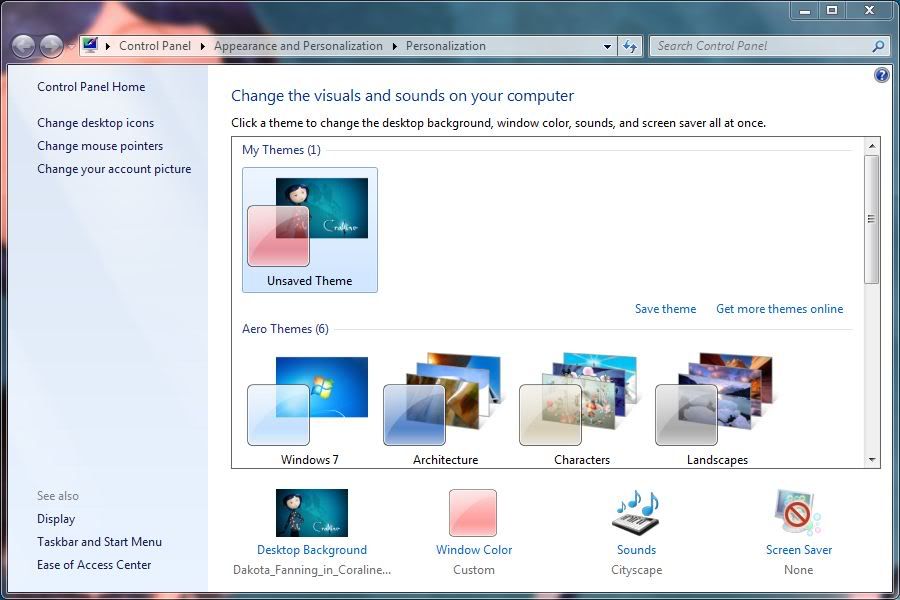Viewport: 900px width, 600px height.
Task: Open the address bar history dropdown arrow
Action: (608, 46)
